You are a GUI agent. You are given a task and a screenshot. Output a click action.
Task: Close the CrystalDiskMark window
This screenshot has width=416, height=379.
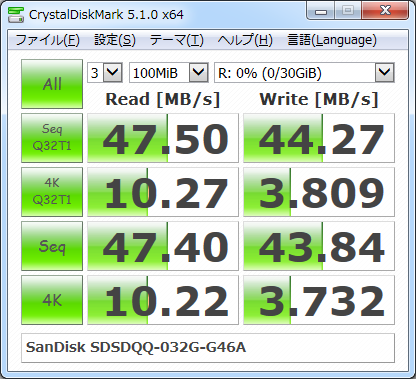(385, 11)
